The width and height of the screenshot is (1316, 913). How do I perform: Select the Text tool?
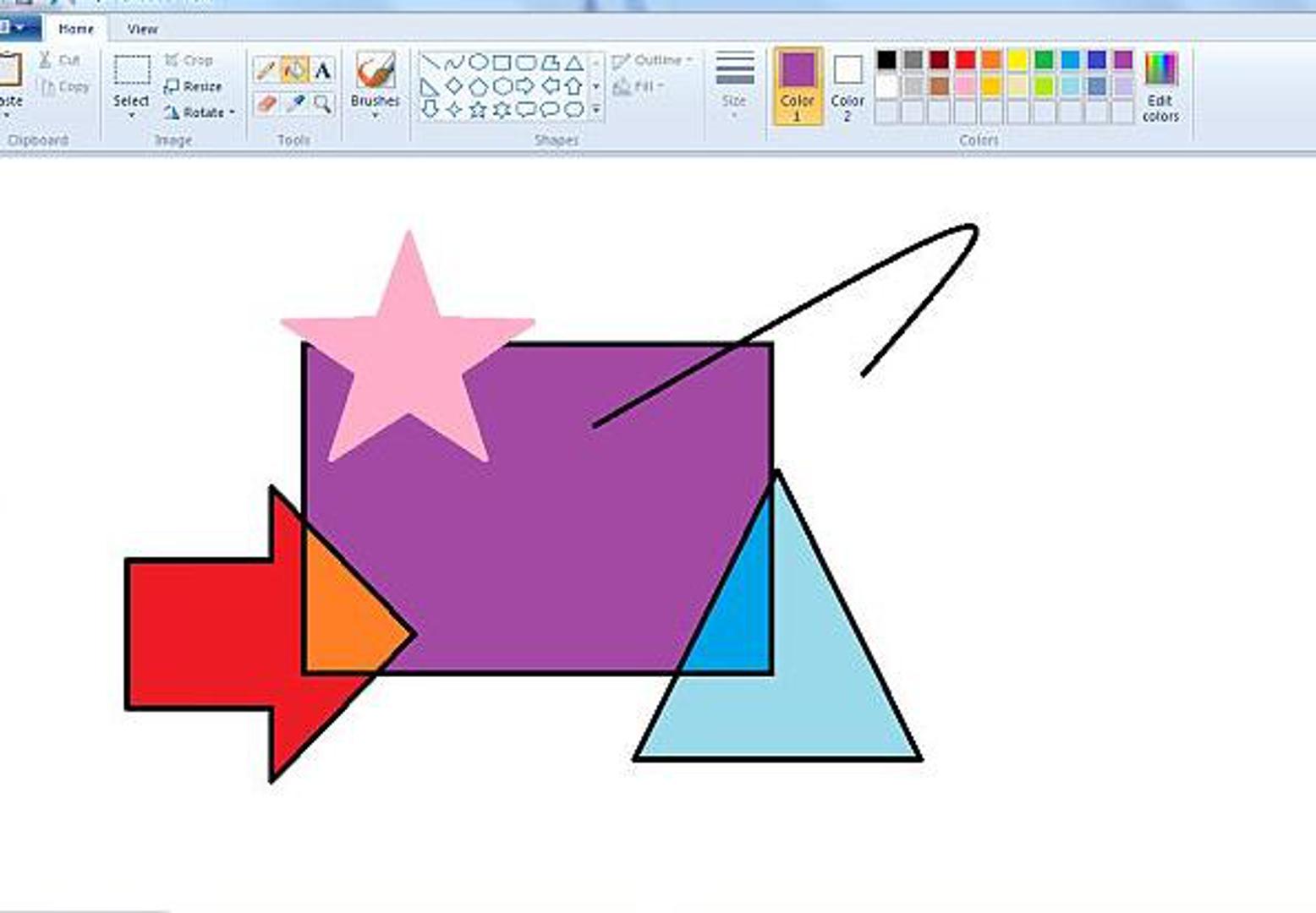[x=322, y=70]
